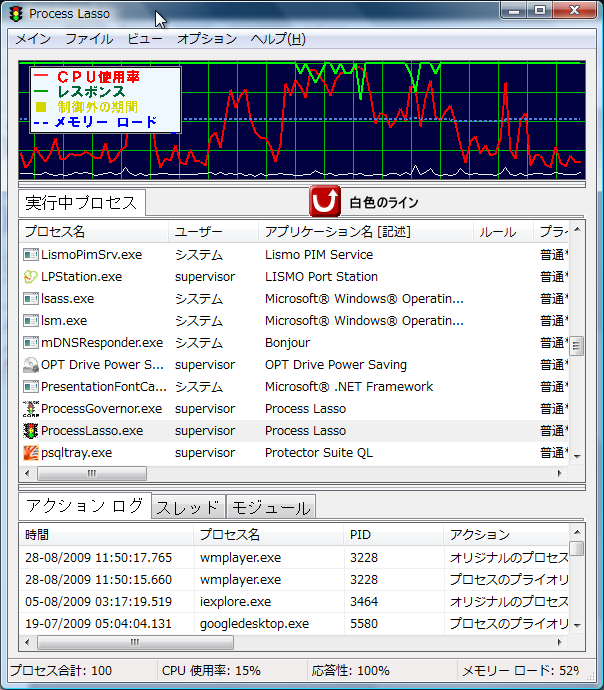Click the Process Lasso title bar icon
604x690 pixels.
(x=15, y=14)
